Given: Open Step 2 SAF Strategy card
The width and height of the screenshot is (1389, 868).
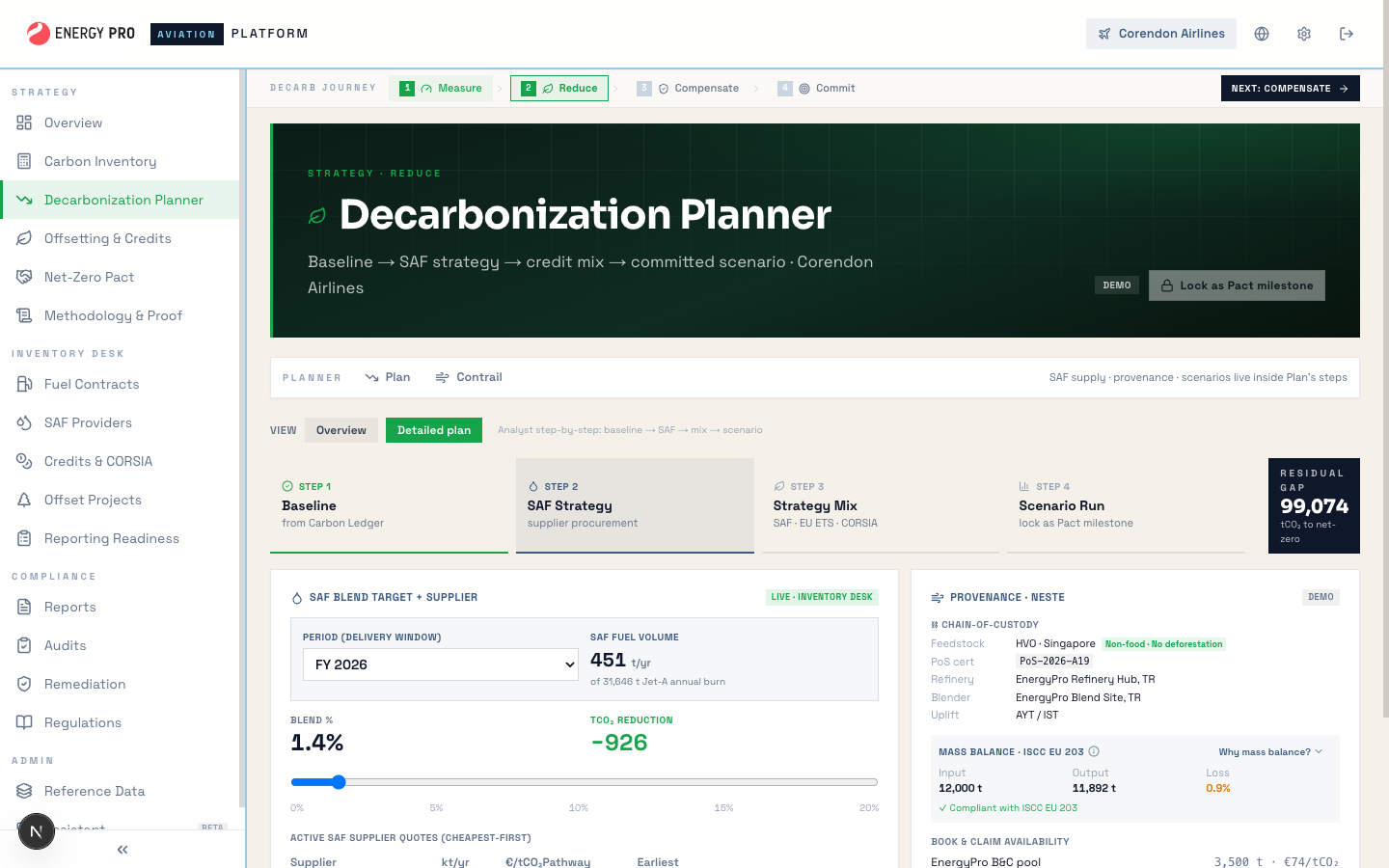Looking at the screenshot, I should click(x=635, y=505).
